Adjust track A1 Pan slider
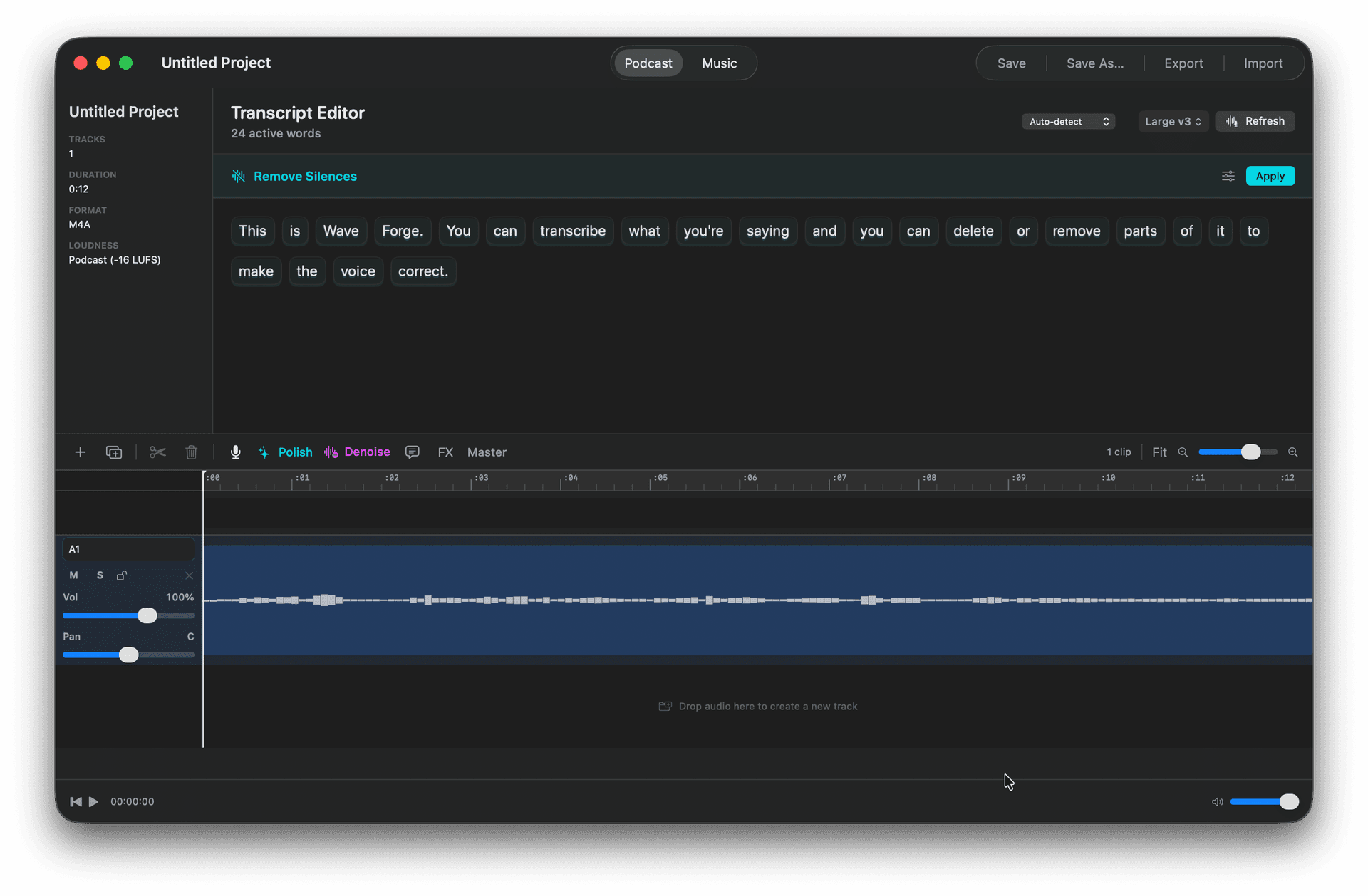Image resolution: width=1368 pixels, height=896 pixels. click(128, 655)
